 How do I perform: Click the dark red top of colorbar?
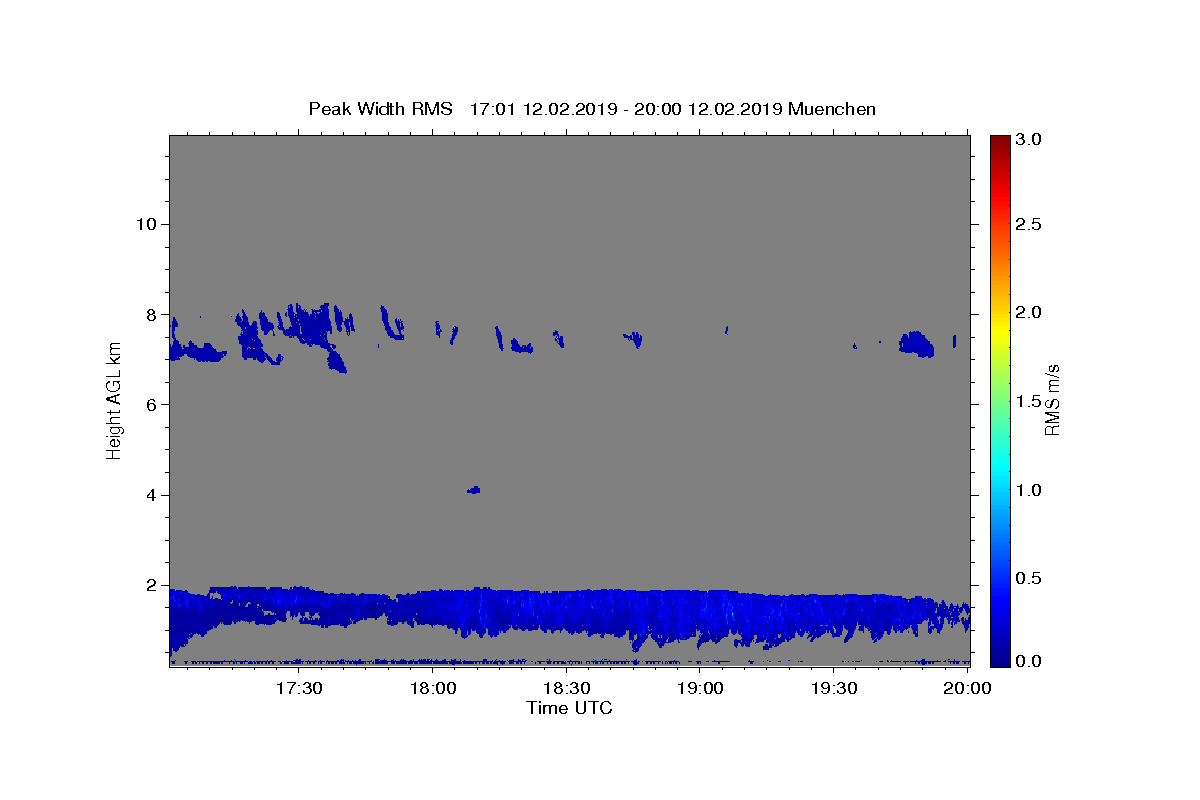pyautogui.click(x=1000, y=142)
